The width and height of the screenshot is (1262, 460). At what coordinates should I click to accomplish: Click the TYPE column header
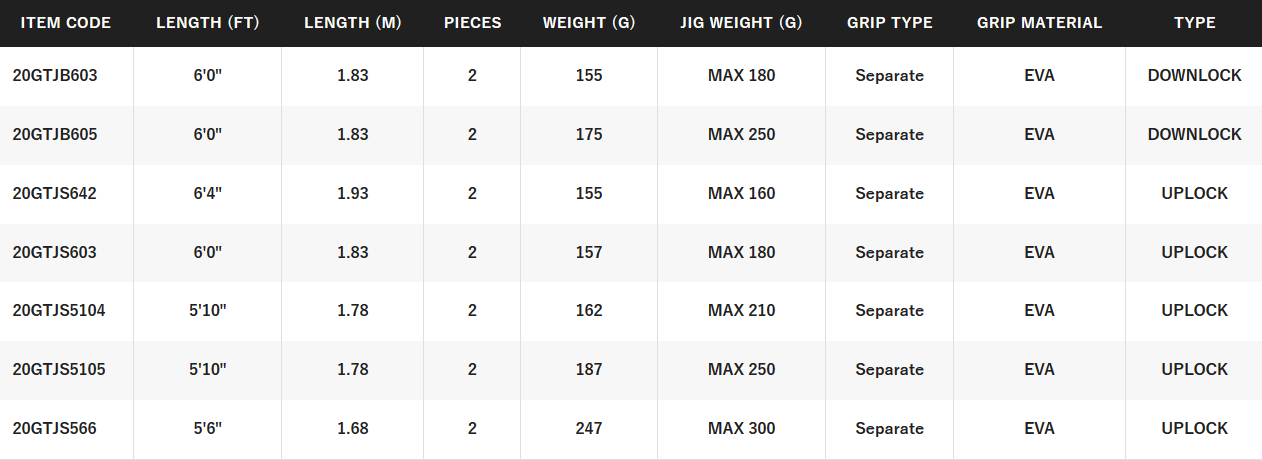coord(1195,23)
